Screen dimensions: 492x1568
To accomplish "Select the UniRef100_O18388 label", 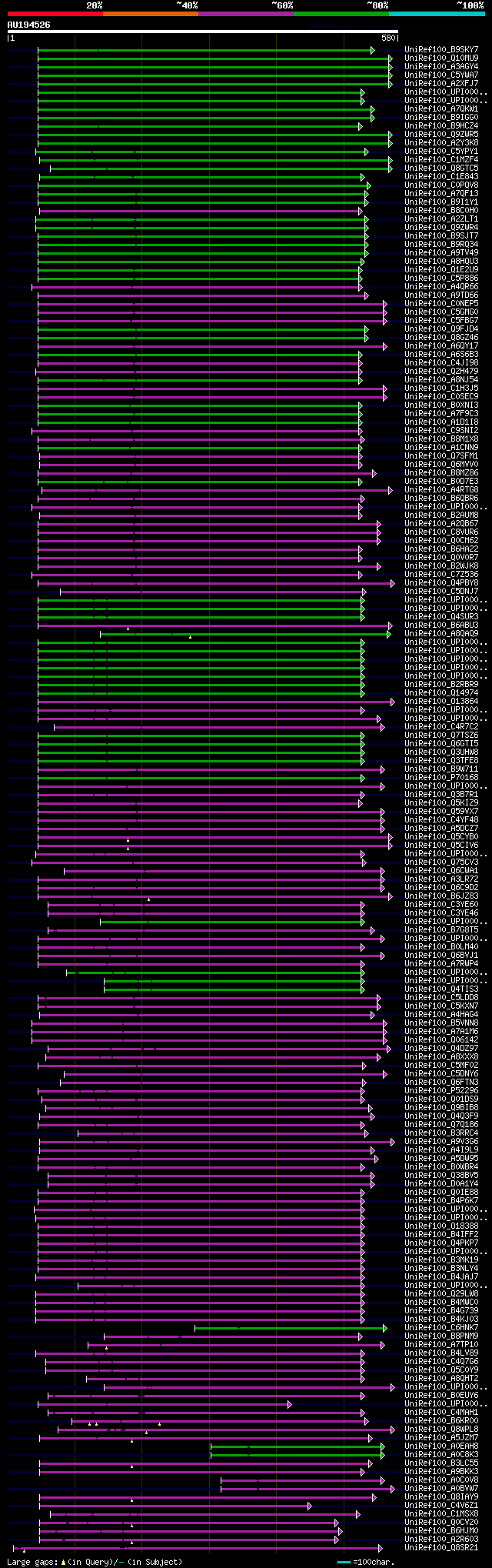I will [441, 1226].
